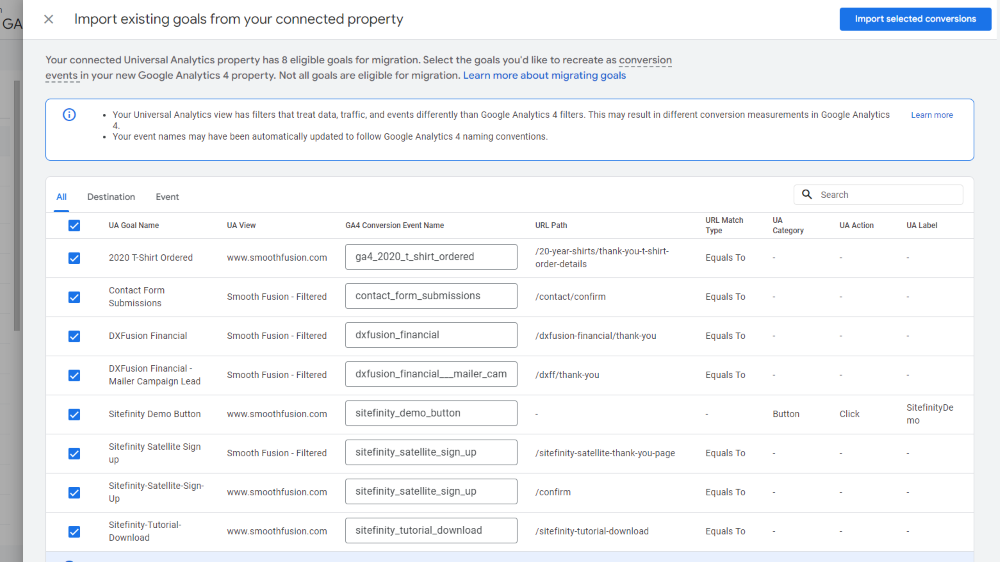
Task: Uncheck the DXFusion Financial goal checkbox
Action: [x=74, y=336]
